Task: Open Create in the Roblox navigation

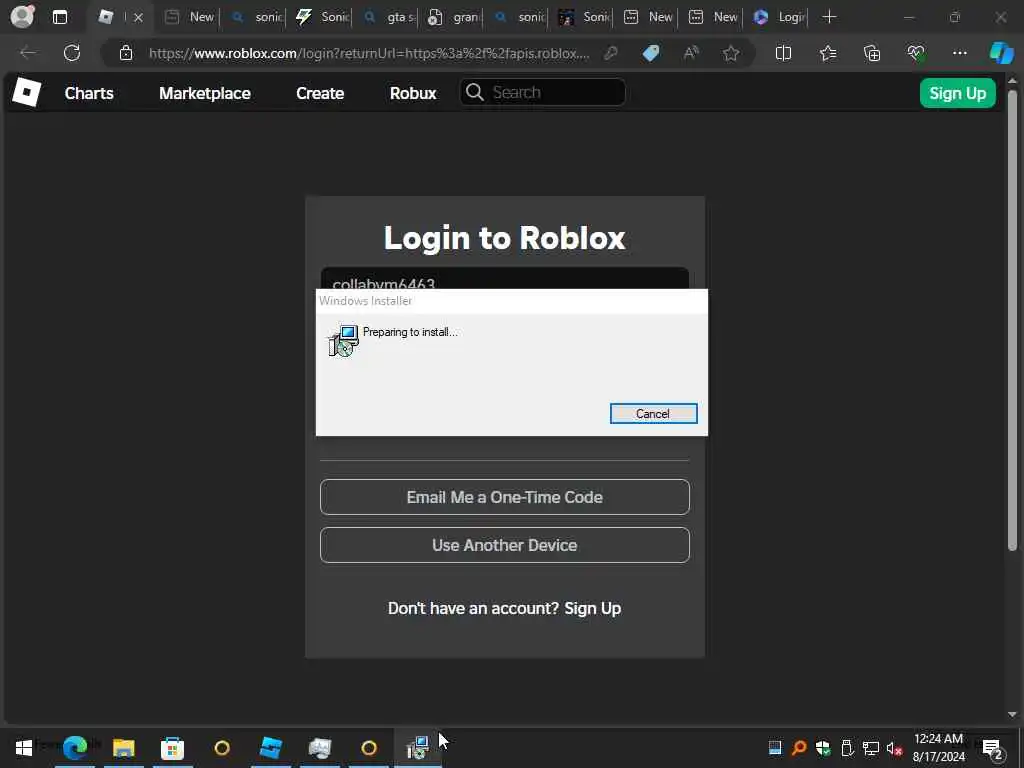Action: tap(320, 93)
